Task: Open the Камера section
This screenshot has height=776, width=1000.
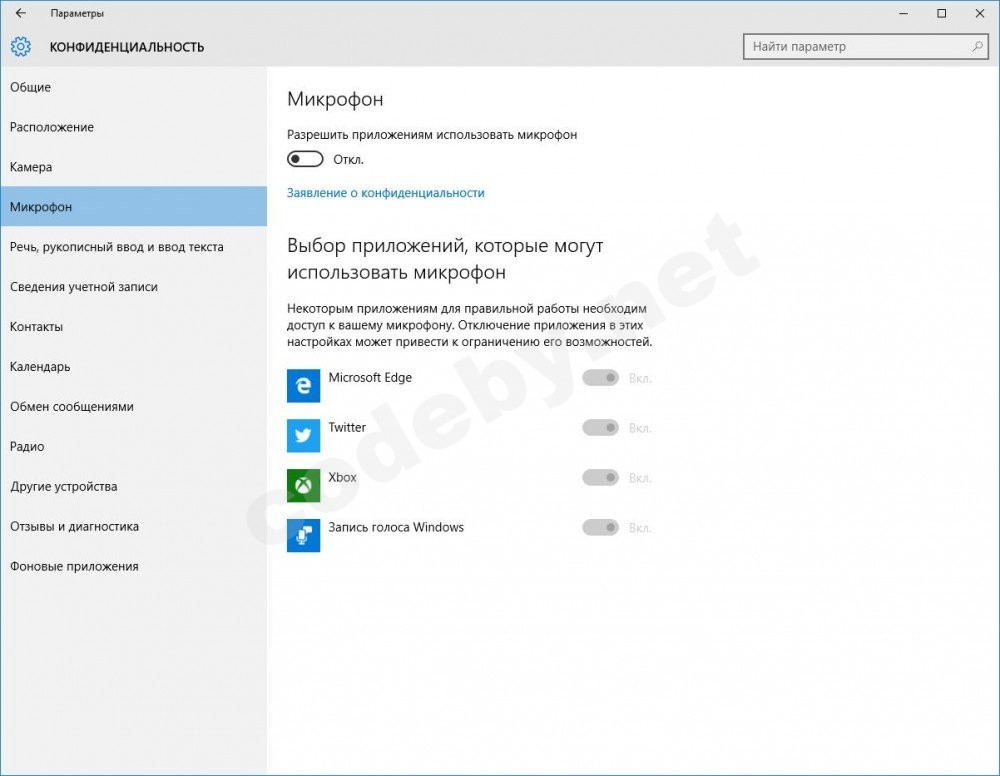Action: coord(133,166)
